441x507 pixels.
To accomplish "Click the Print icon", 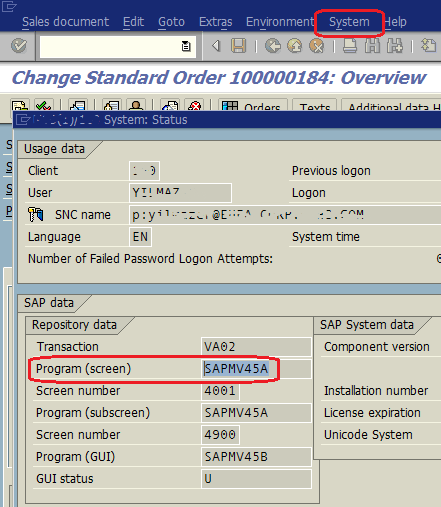I will (350, 46).
